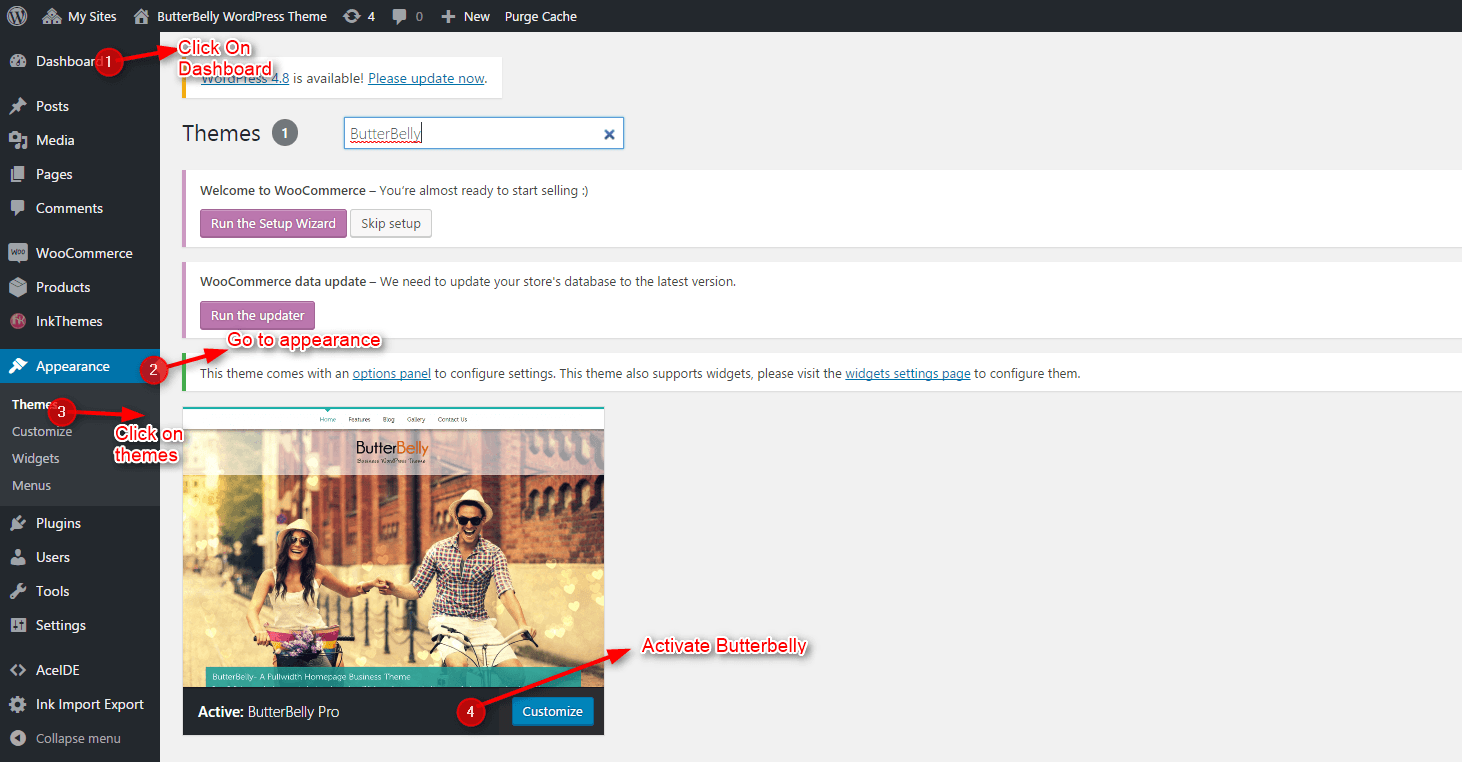Click WooCommerce data update notice text
This screenshot has width=1462, height=762.
468,282
